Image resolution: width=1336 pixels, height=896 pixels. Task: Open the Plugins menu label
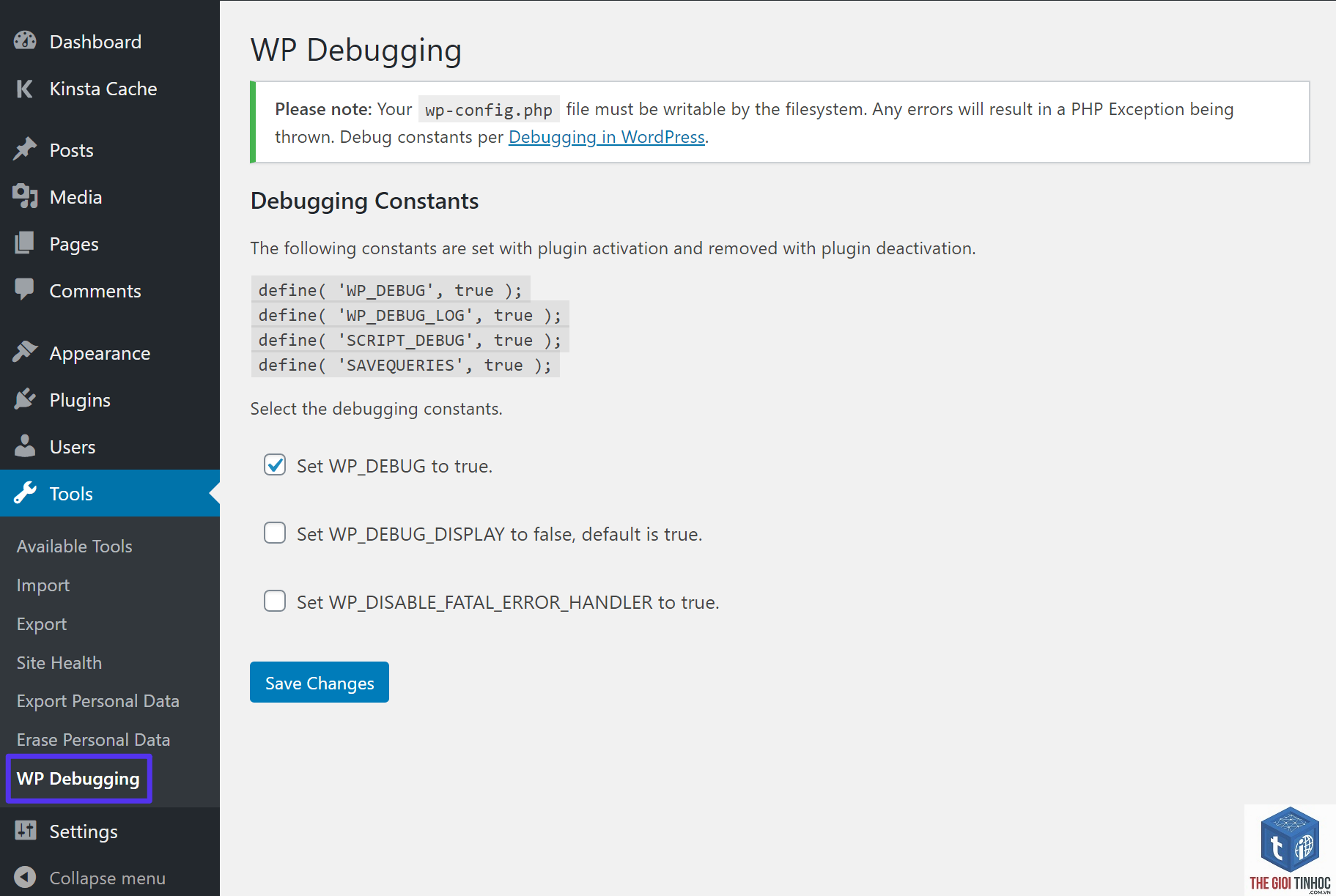(x=80, y=400)
